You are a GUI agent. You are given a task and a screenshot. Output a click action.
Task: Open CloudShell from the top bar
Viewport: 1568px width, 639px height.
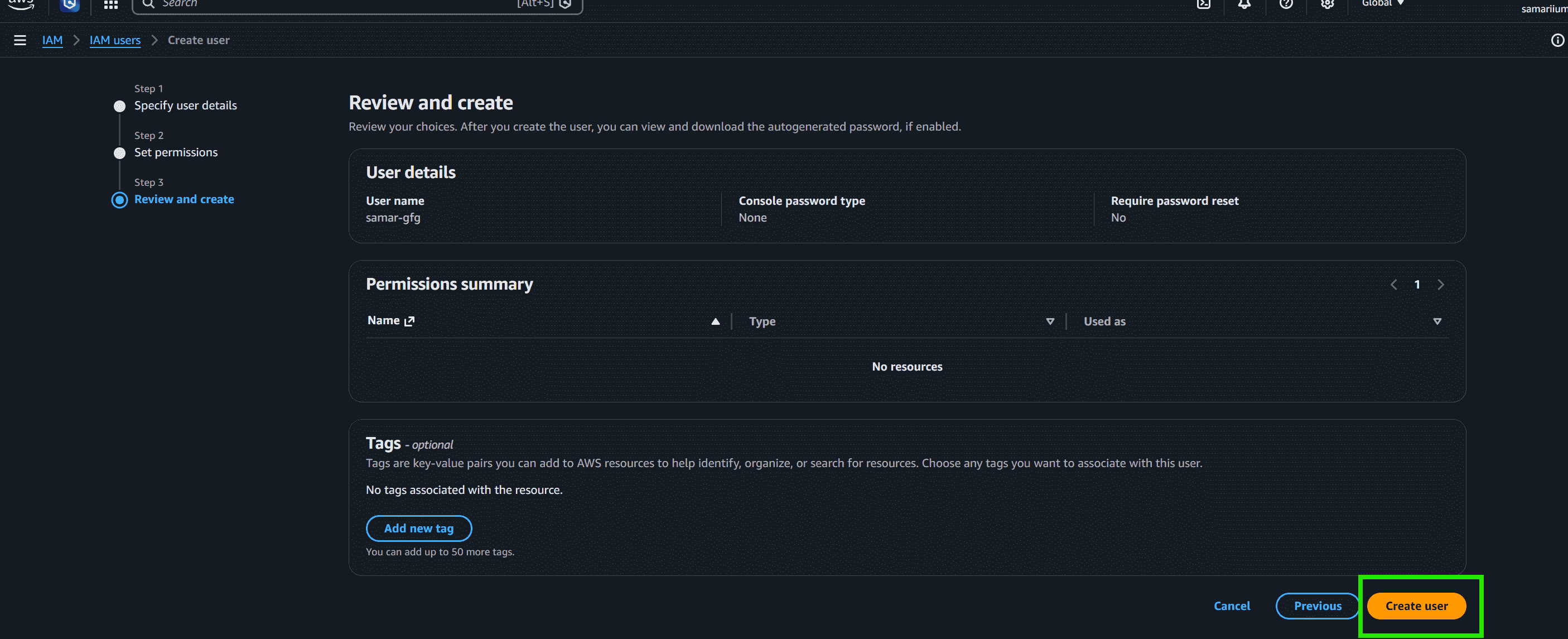coord(1203,4)
